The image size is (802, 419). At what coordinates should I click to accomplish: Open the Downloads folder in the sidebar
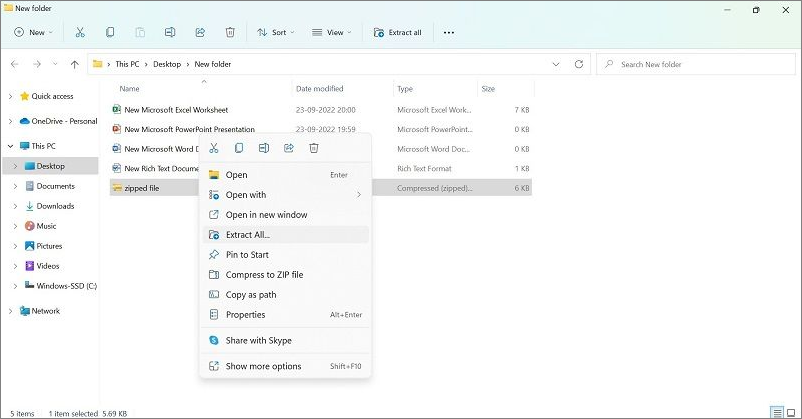coord(55,206)
